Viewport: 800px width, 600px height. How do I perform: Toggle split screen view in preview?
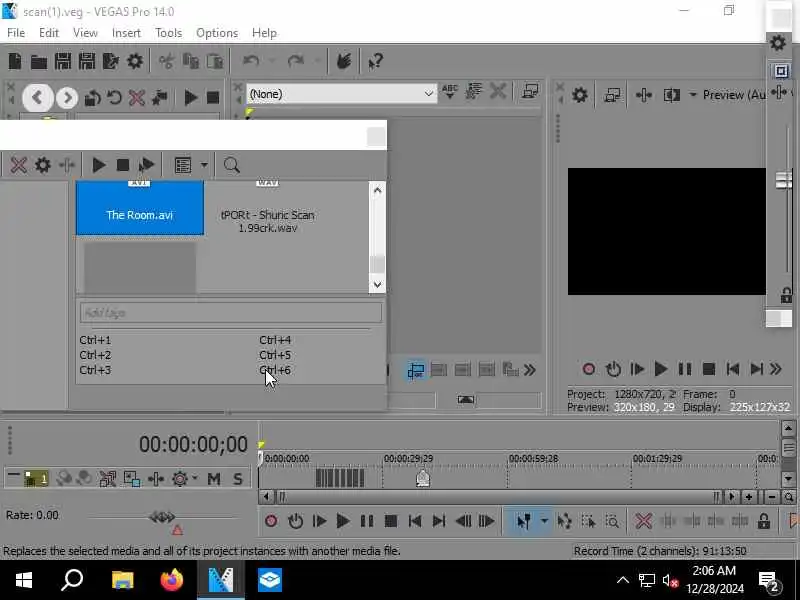click(671, 95)
